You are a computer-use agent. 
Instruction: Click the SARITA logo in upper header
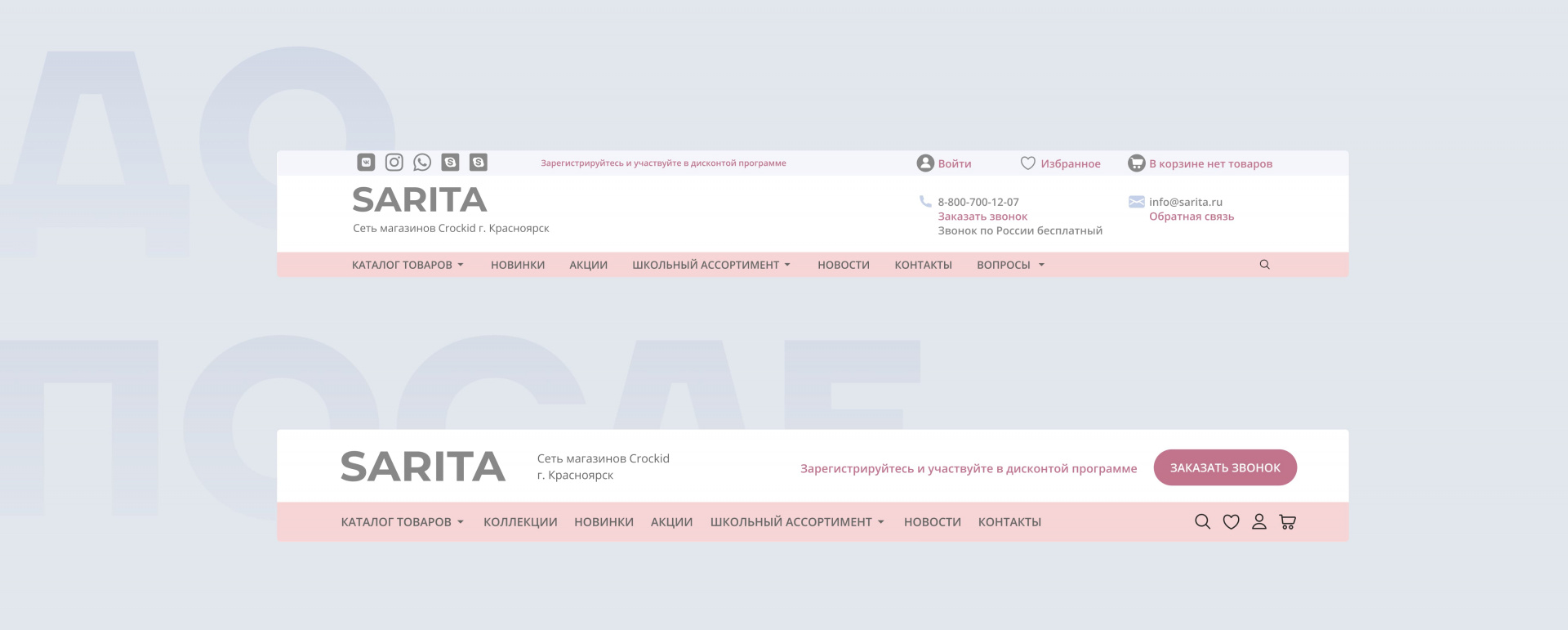420,200
